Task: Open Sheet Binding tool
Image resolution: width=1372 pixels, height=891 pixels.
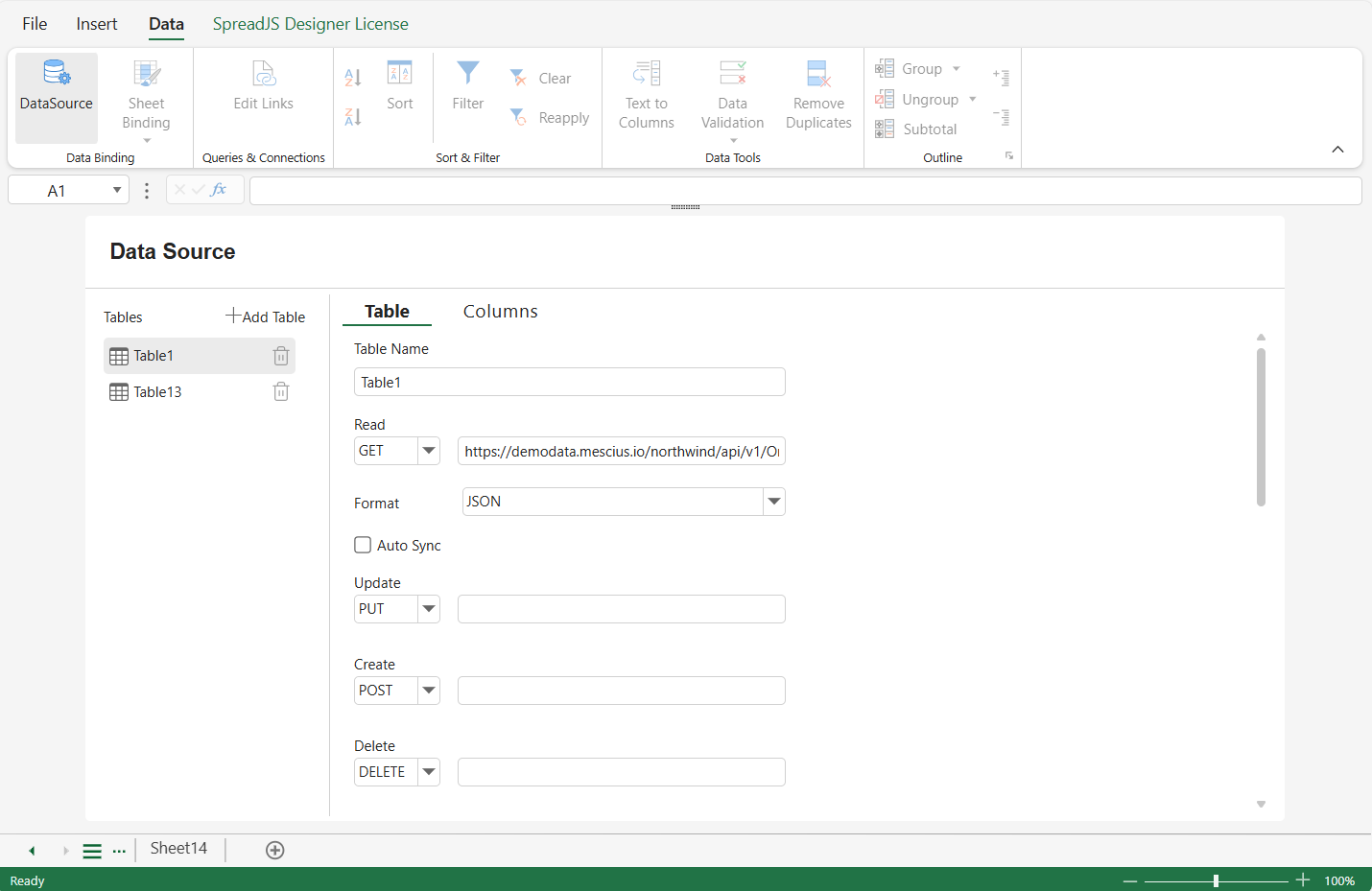Action: coord(146,96)
